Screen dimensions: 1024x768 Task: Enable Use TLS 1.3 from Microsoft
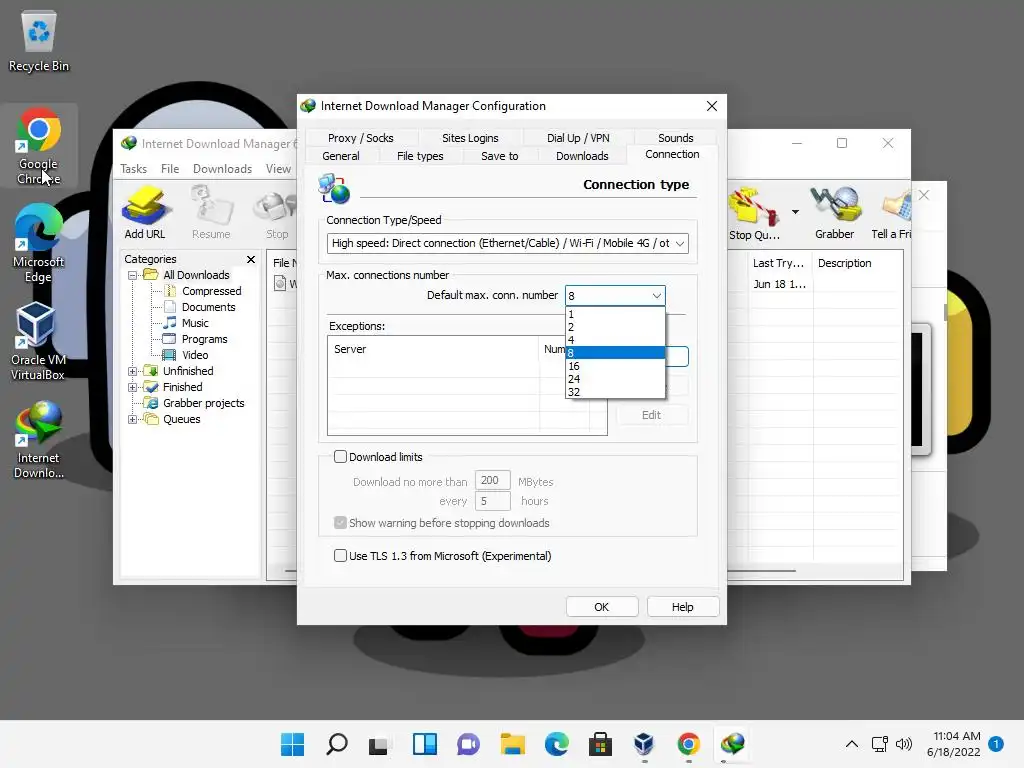(340, 556)
